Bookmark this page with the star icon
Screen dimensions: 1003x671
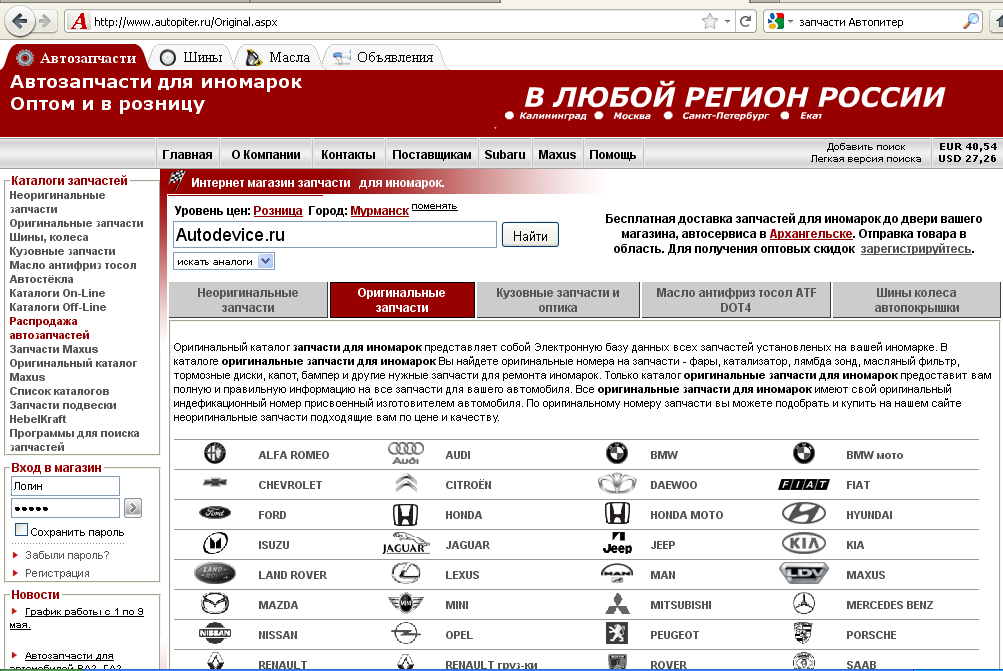click(x=710, y=22)
